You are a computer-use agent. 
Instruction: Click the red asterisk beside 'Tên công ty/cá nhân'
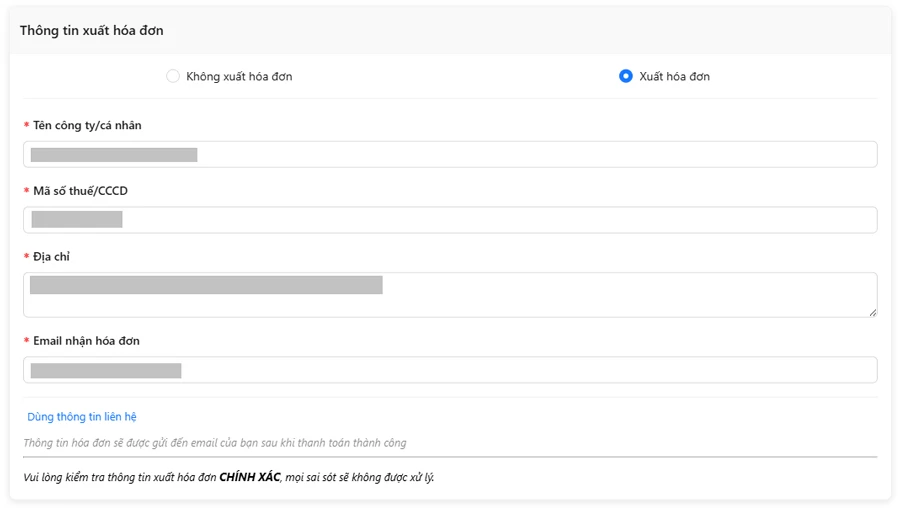(26, 126)
